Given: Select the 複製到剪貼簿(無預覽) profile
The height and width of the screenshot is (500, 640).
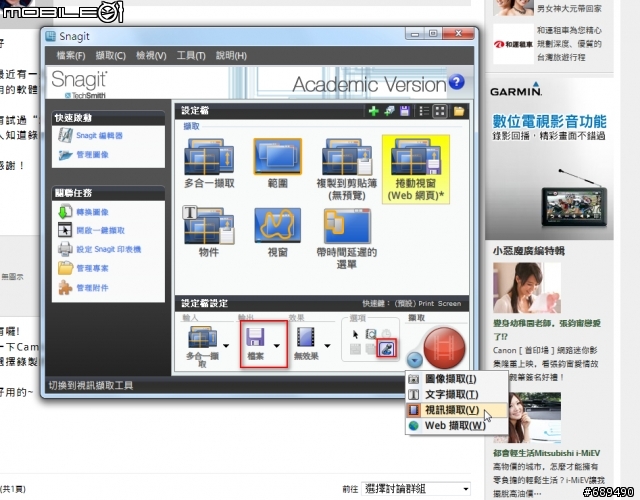Looking at the screenshot, I should coord(347,169).
